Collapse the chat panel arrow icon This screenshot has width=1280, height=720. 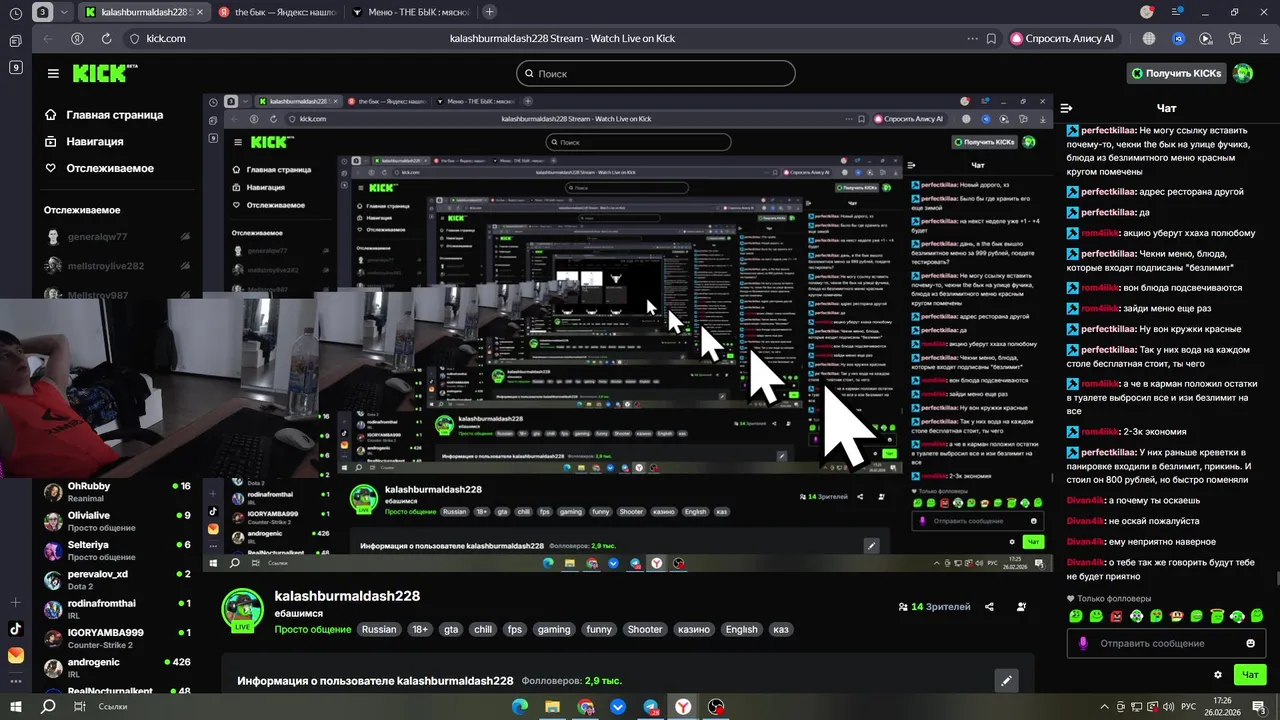click(1066, 108)
